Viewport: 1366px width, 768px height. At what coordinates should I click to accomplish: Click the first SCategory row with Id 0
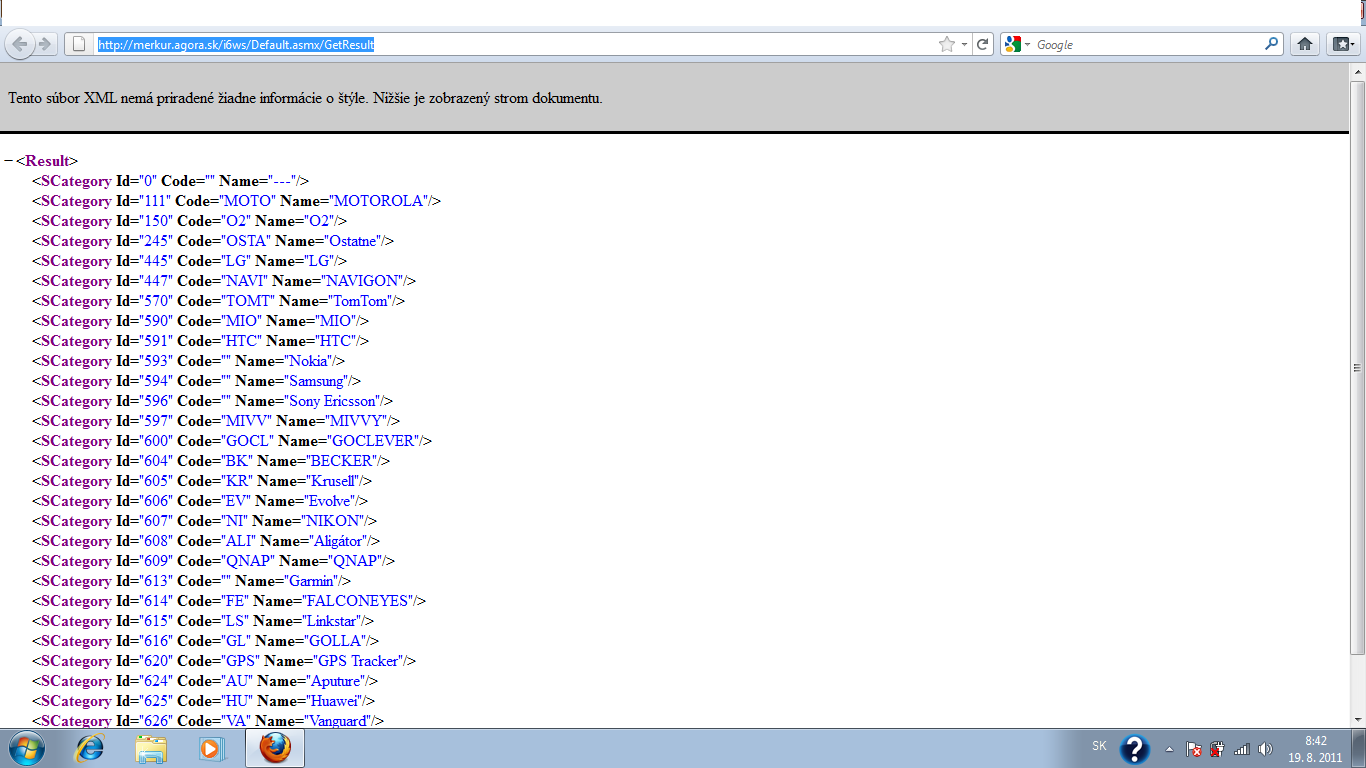[171, 181]
